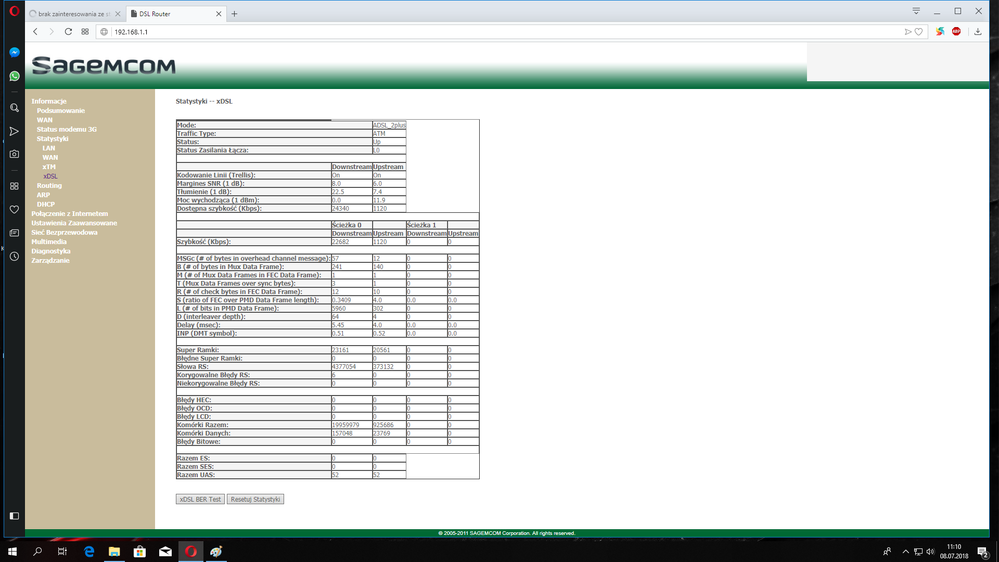Viewport: 999px width, 562px height.
Task: Open xTM statistics
Action: tap(49, 167)
